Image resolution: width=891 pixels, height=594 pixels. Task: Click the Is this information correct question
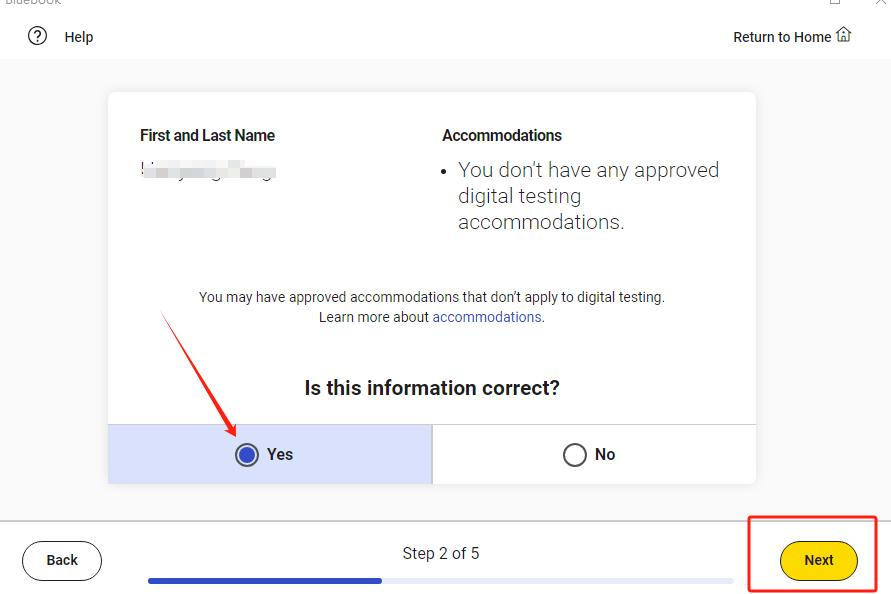pos(432,388)
